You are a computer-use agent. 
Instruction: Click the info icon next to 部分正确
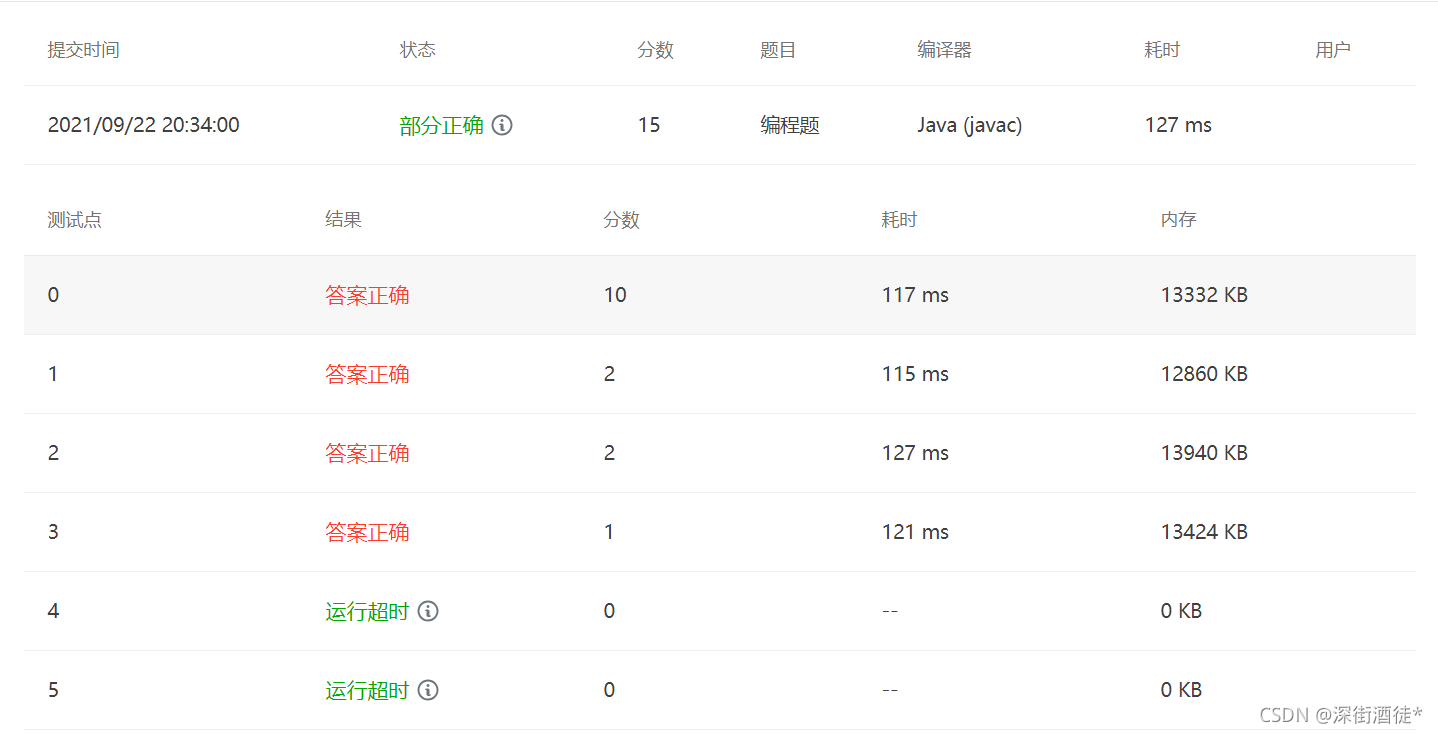[x=502, y=125]
